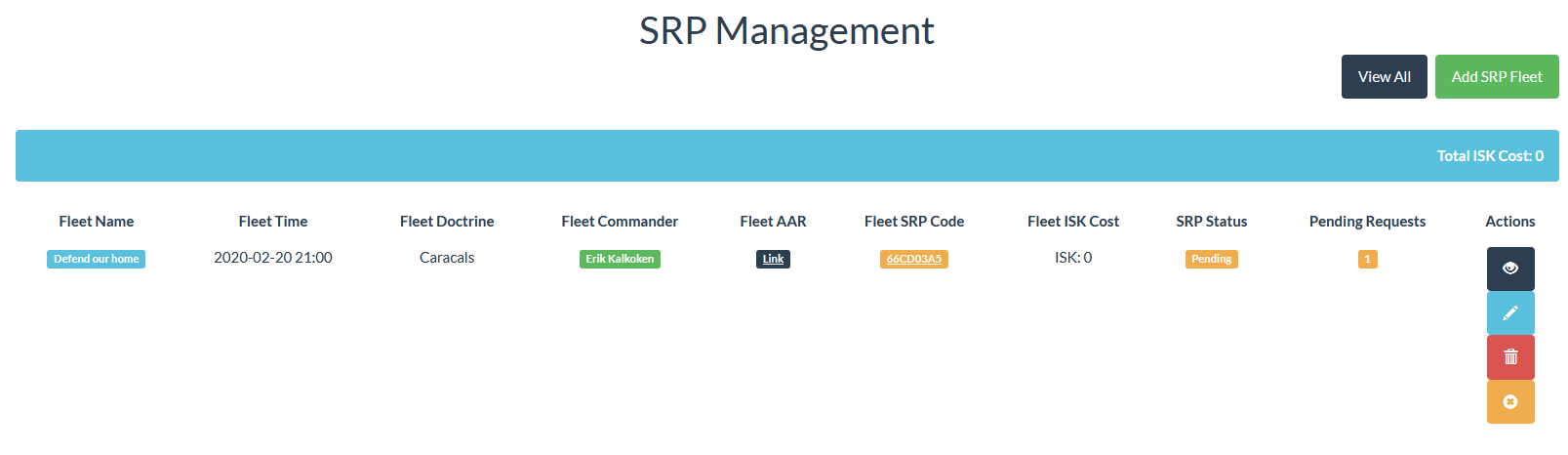
Task: Click the Pending status badge
Action: point(1211,259)
